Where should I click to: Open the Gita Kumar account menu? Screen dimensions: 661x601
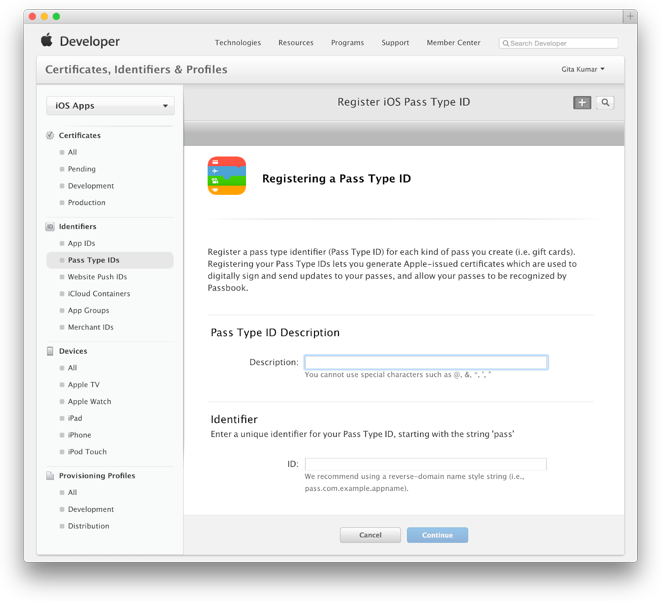(x=583, y=69)
